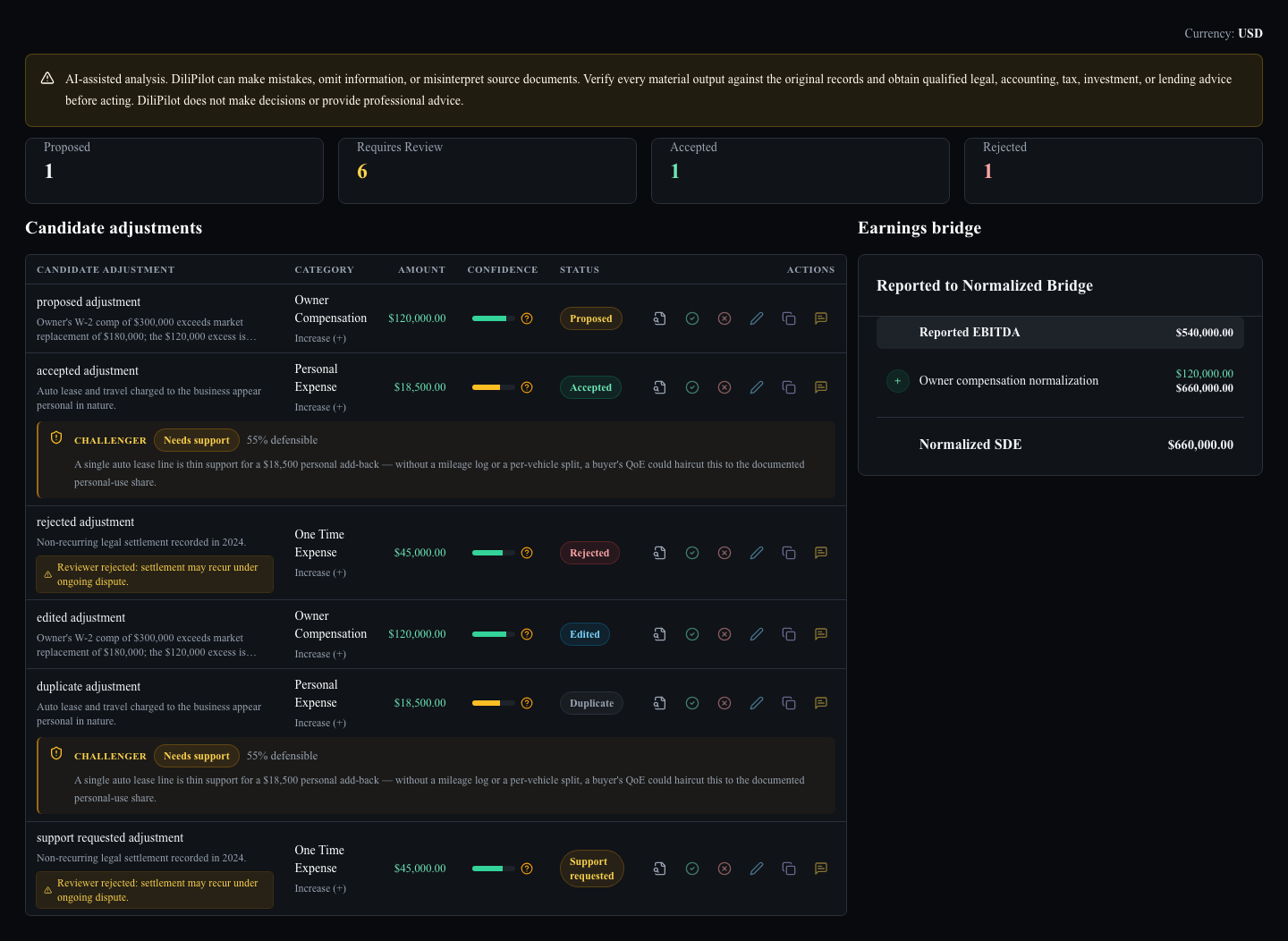Reject the proposed adjustment via X icon

click(x=724, y=318)
